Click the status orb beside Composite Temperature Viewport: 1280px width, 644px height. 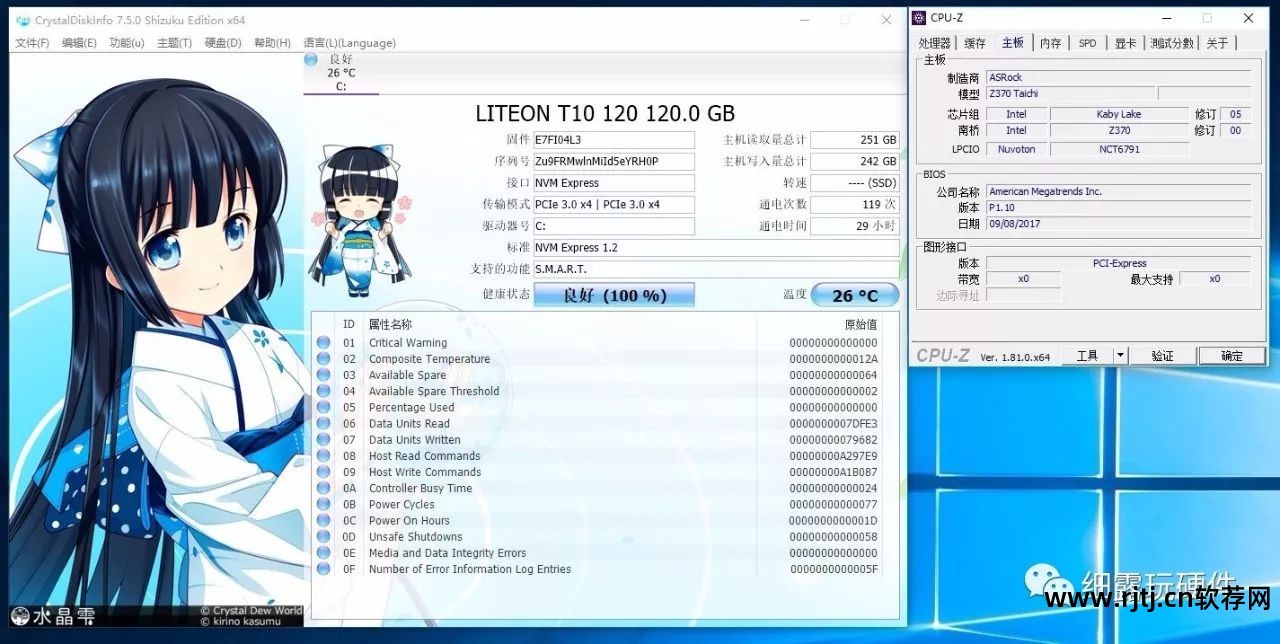(323, 359)
